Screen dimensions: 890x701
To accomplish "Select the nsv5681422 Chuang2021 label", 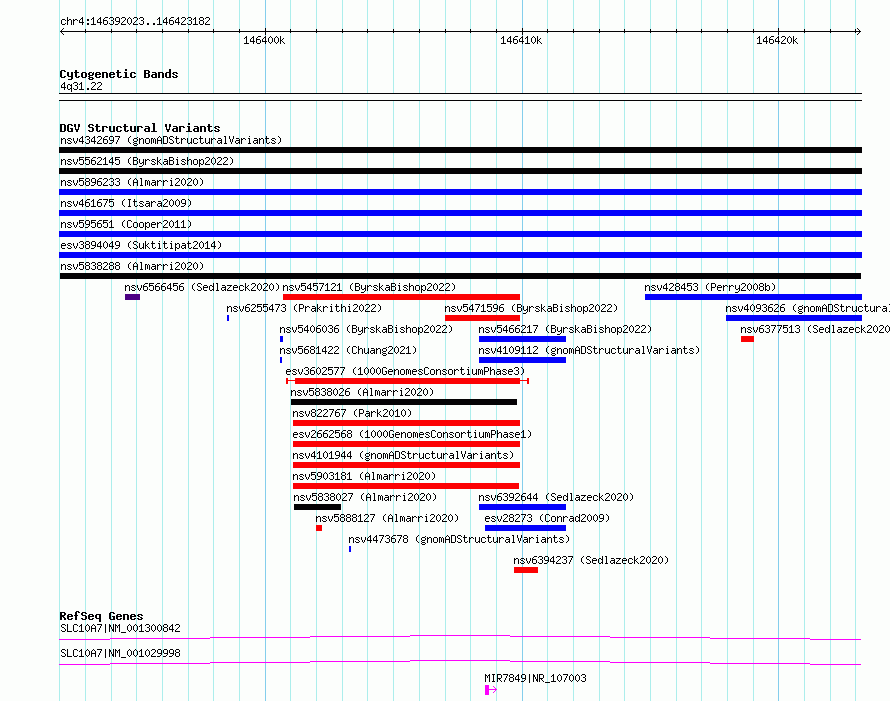I will pyautogui.click(x=348, y=350).
